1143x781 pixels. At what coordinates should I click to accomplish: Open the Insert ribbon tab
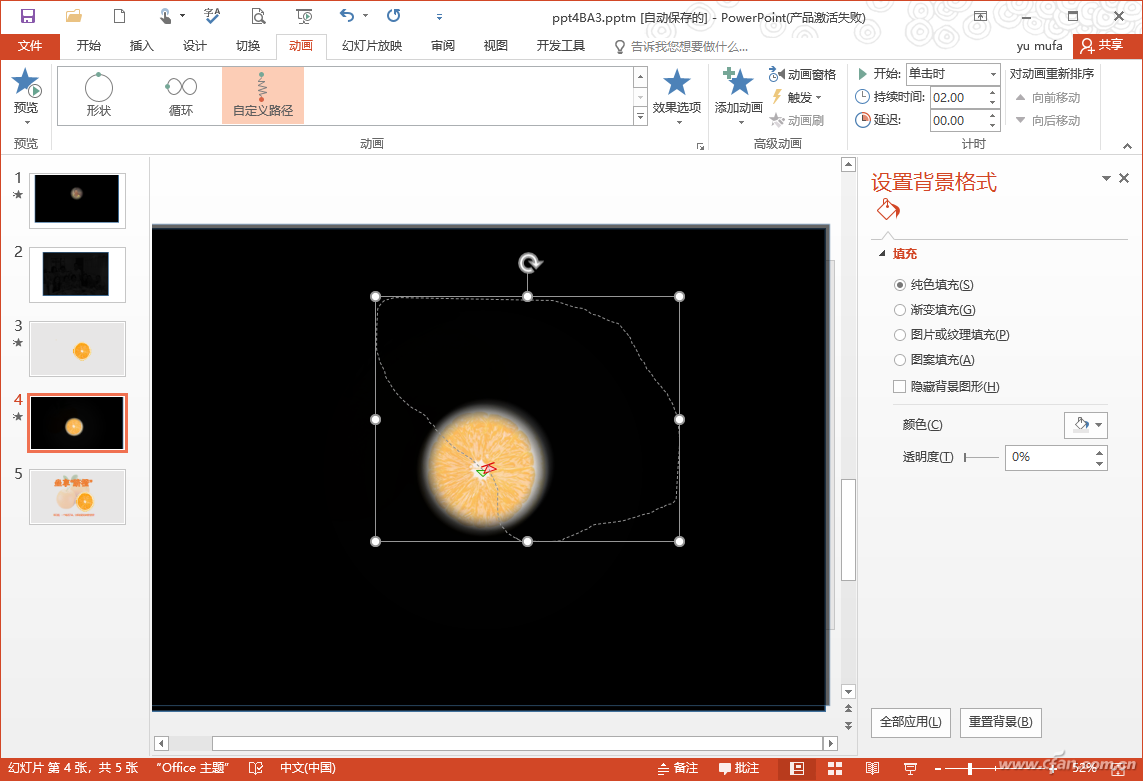[x=142, y=46]
